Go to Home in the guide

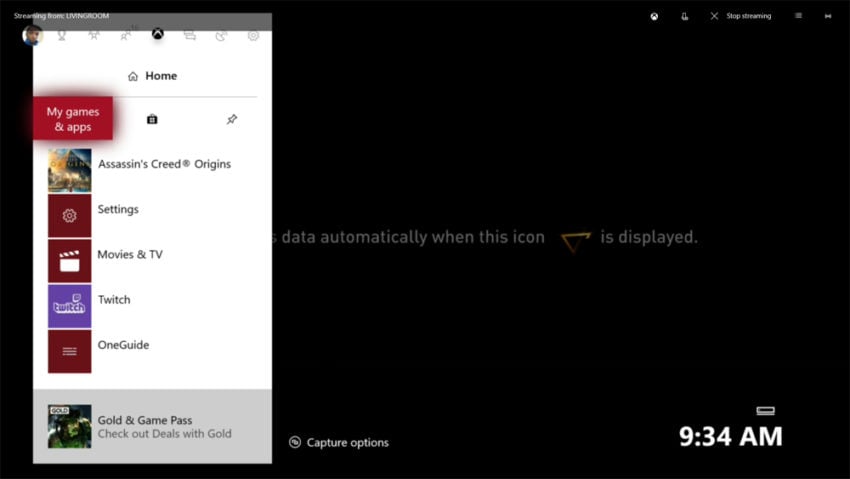click(152, 76)
